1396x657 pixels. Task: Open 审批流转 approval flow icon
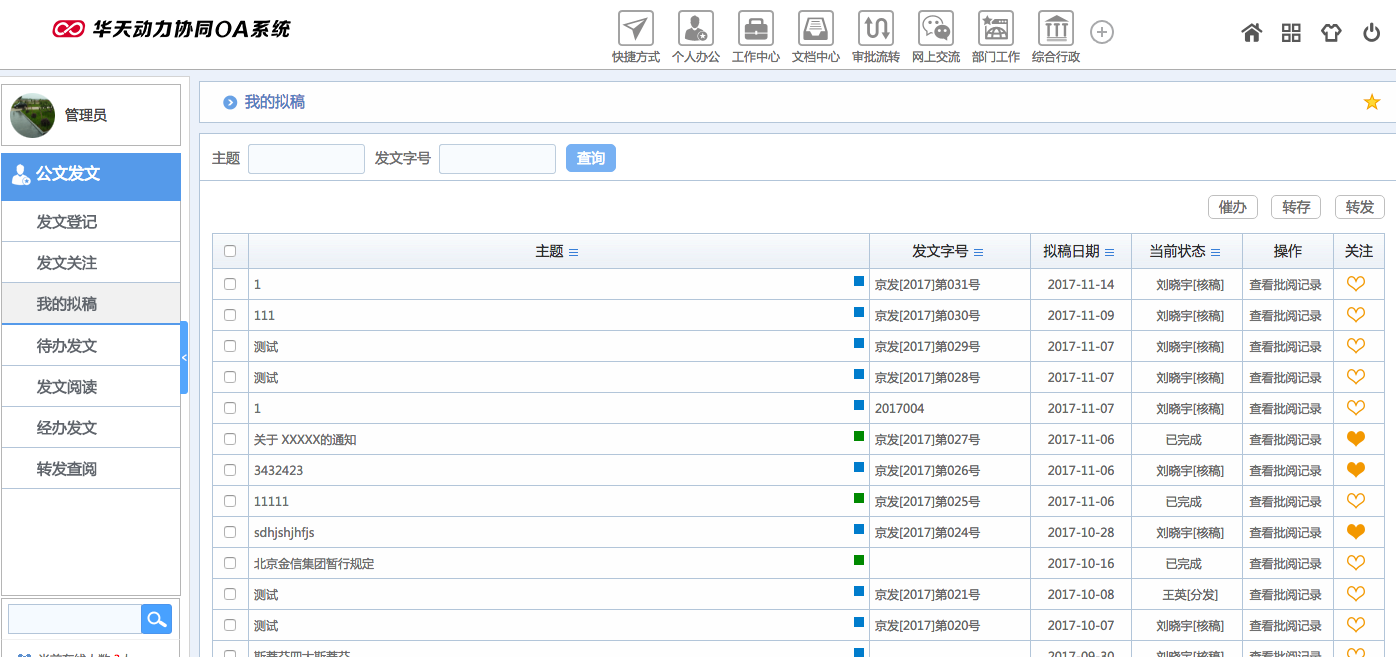[x=876, y=29]
